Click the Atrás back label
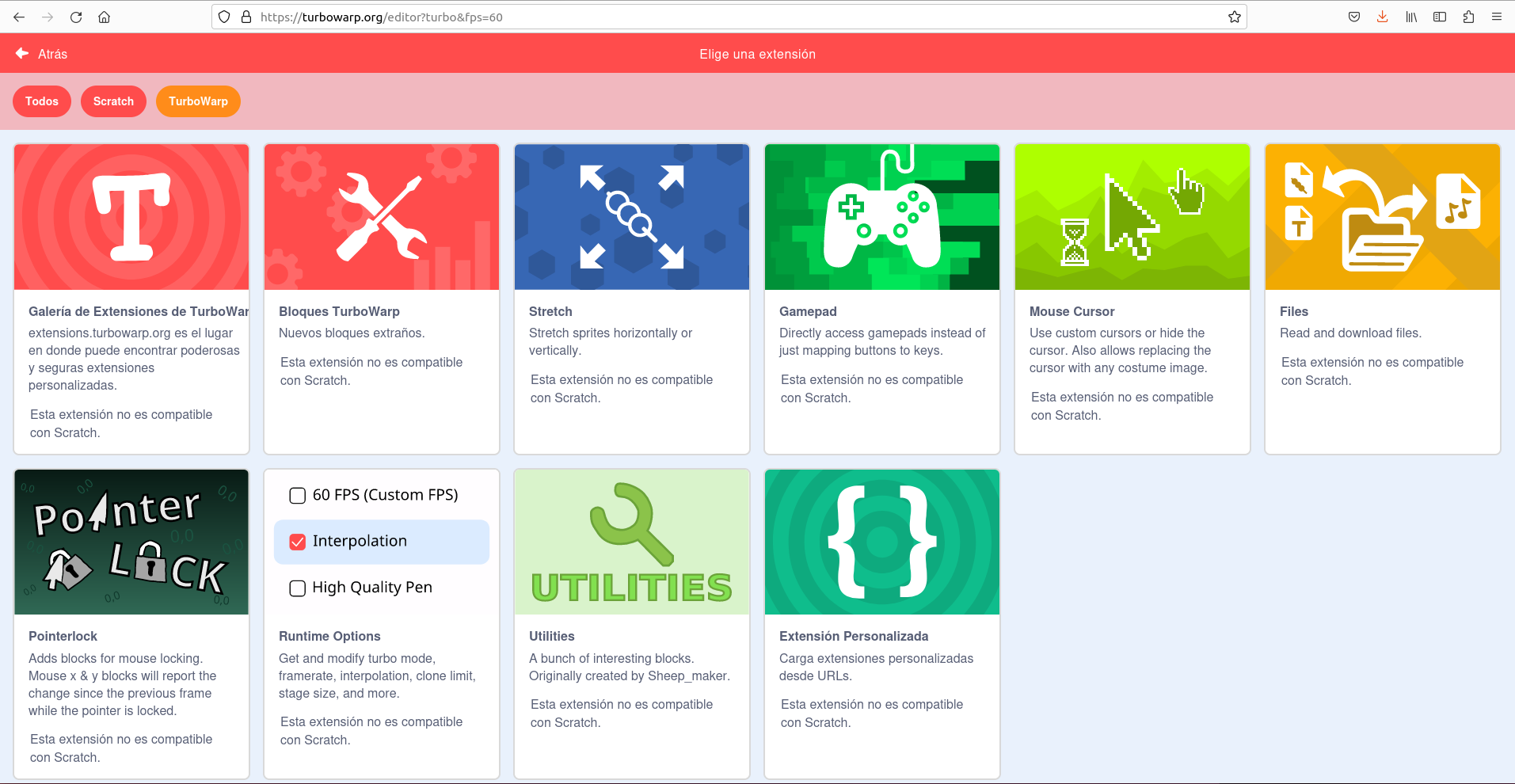This screenshot has width=1515, height=784. pyautogui.click(x=52, y=54)
